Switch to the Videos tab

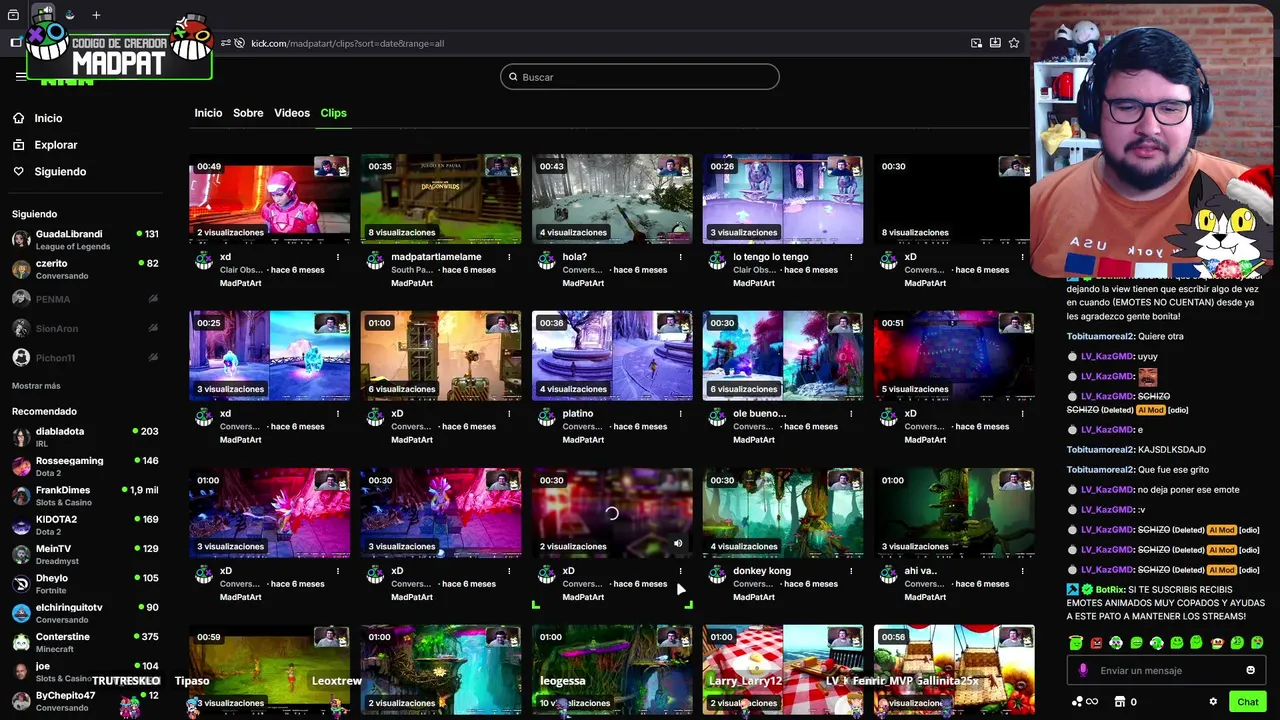point(292,113)
